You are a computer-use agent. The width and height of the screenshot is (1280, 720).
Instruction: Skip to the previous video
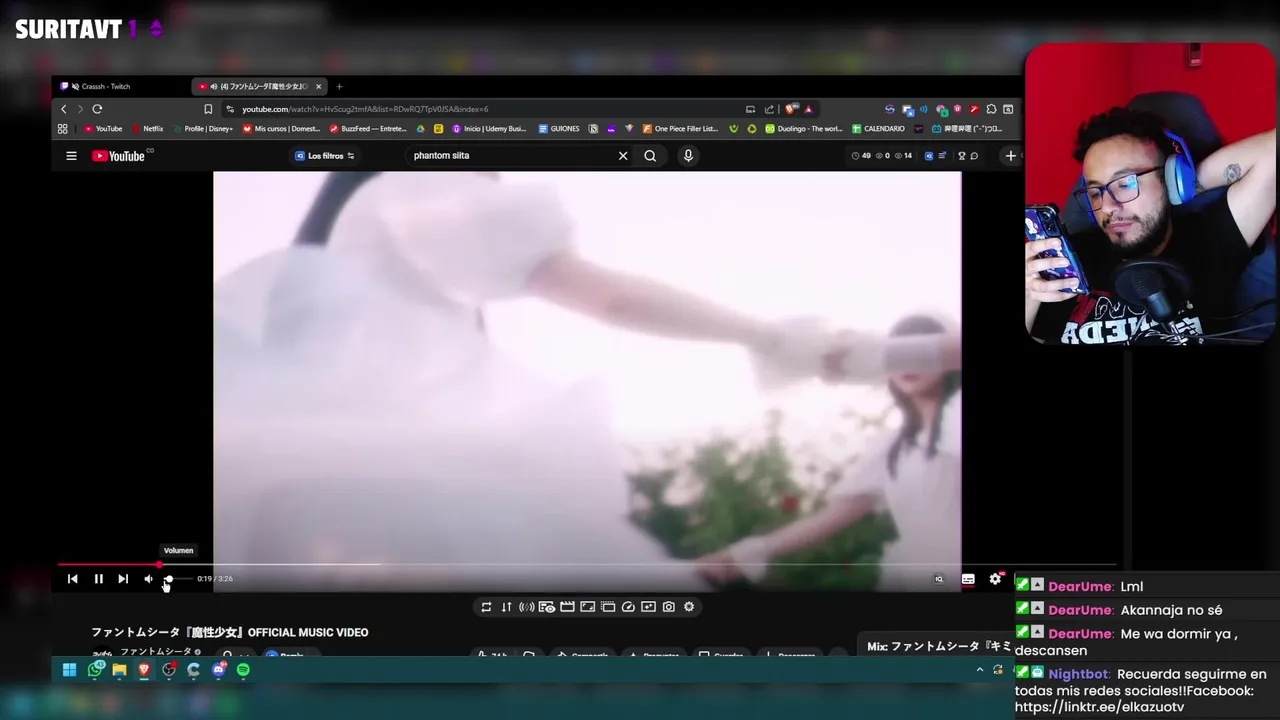(72, 579)
